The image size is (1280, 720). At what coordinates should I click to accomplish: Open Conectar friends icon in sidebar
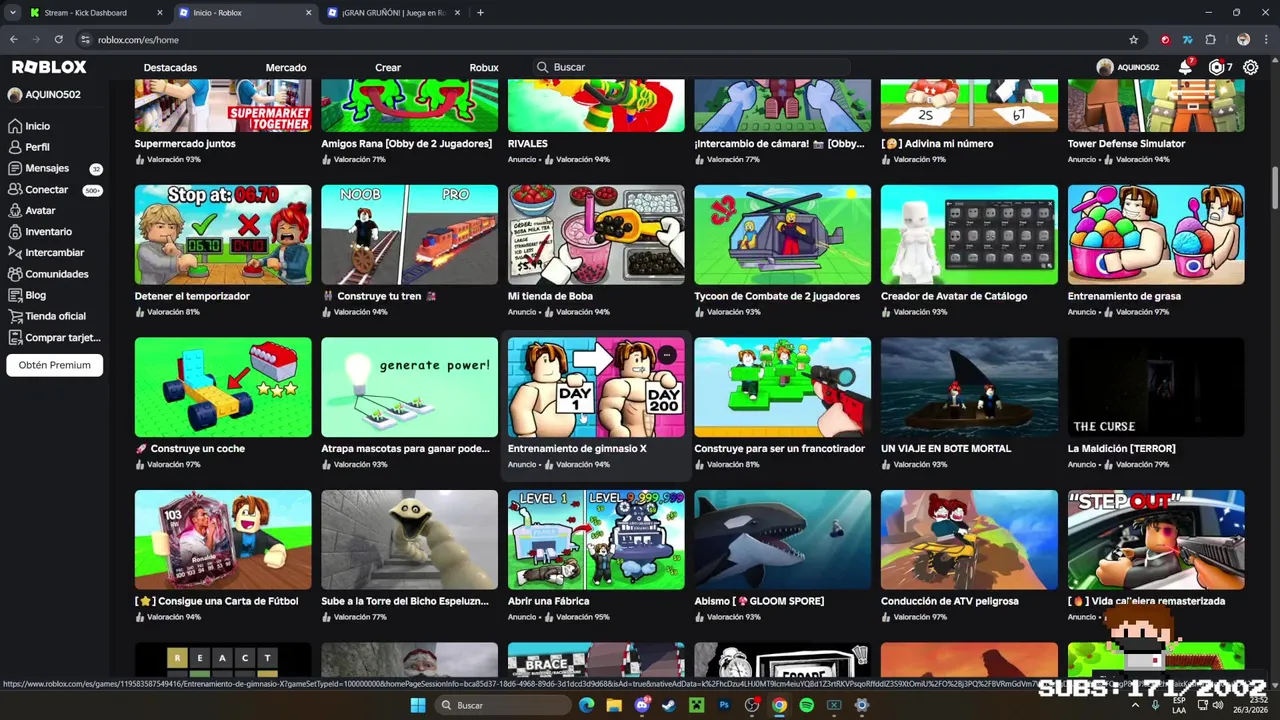point(15,189)
